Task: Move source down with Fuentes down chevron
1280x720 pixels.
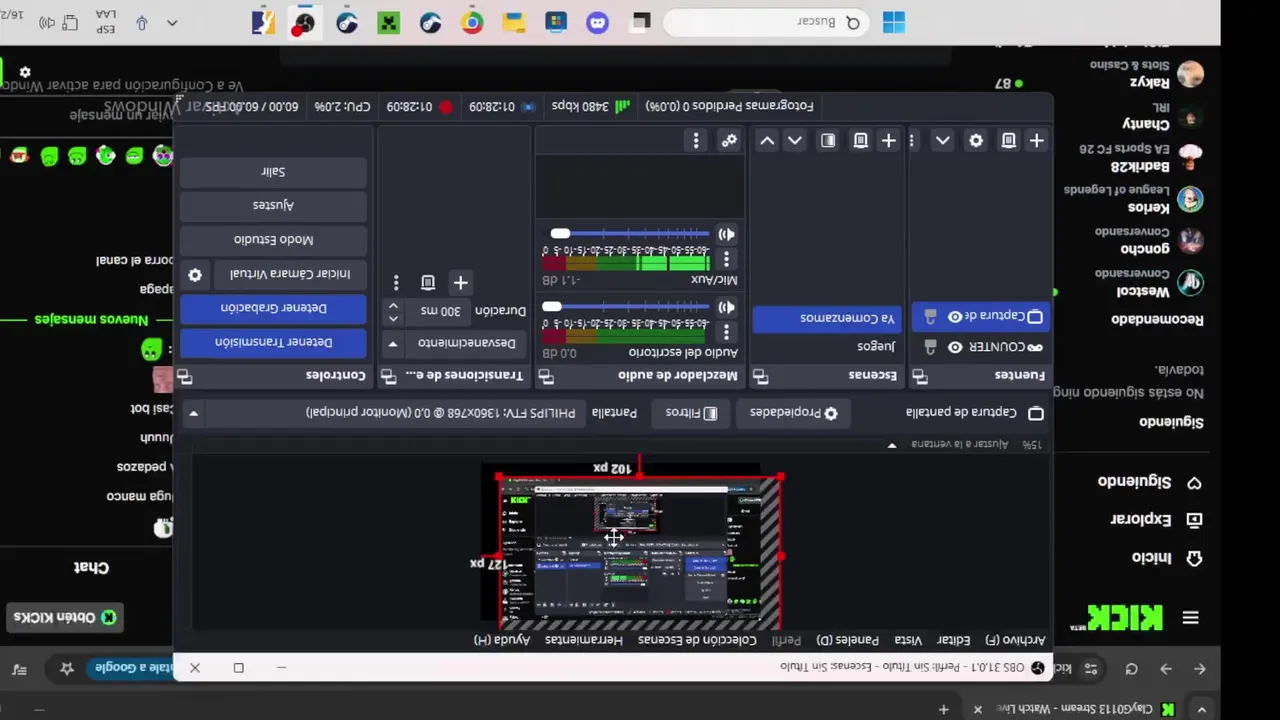Action: pyautogui.click(x=942, y=141)
